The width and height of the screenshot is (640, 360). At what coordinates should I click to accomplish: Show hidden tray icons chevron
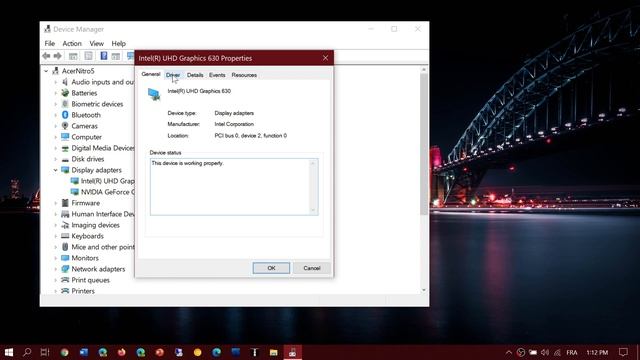point(509,352)
